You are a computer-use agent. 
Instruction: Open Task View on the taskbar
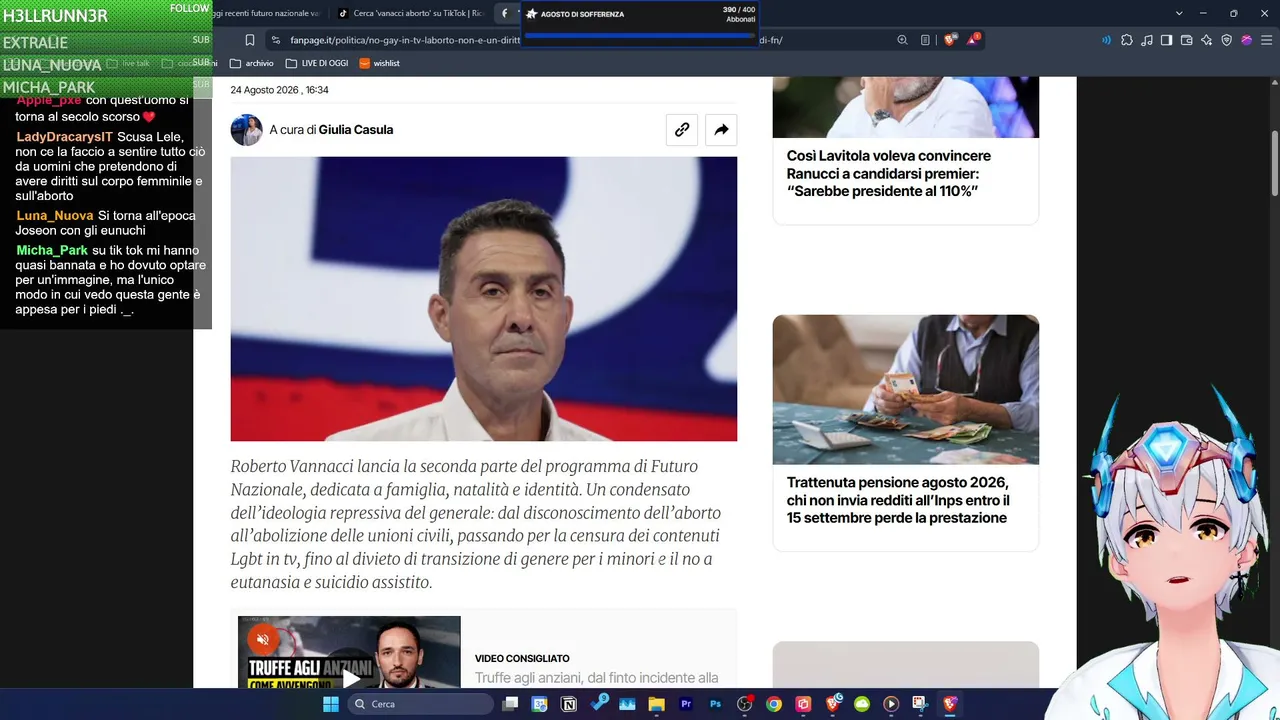pos(511,704)
